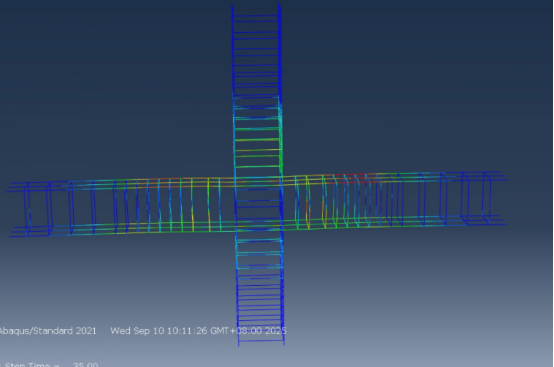Pick the yellow stirrup left of the joint
The width and height of the screenshot is (554, 367).
coord(209,205)
